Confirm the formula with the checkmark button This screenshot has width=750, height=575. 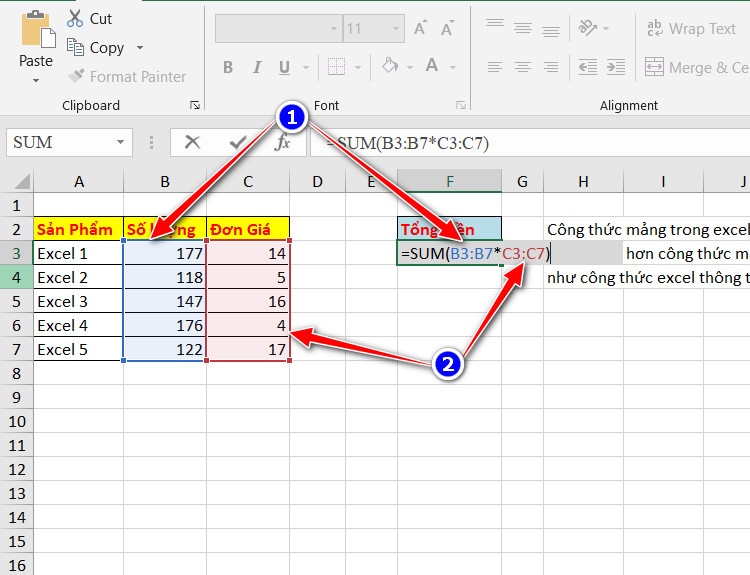tap(237, 142)
